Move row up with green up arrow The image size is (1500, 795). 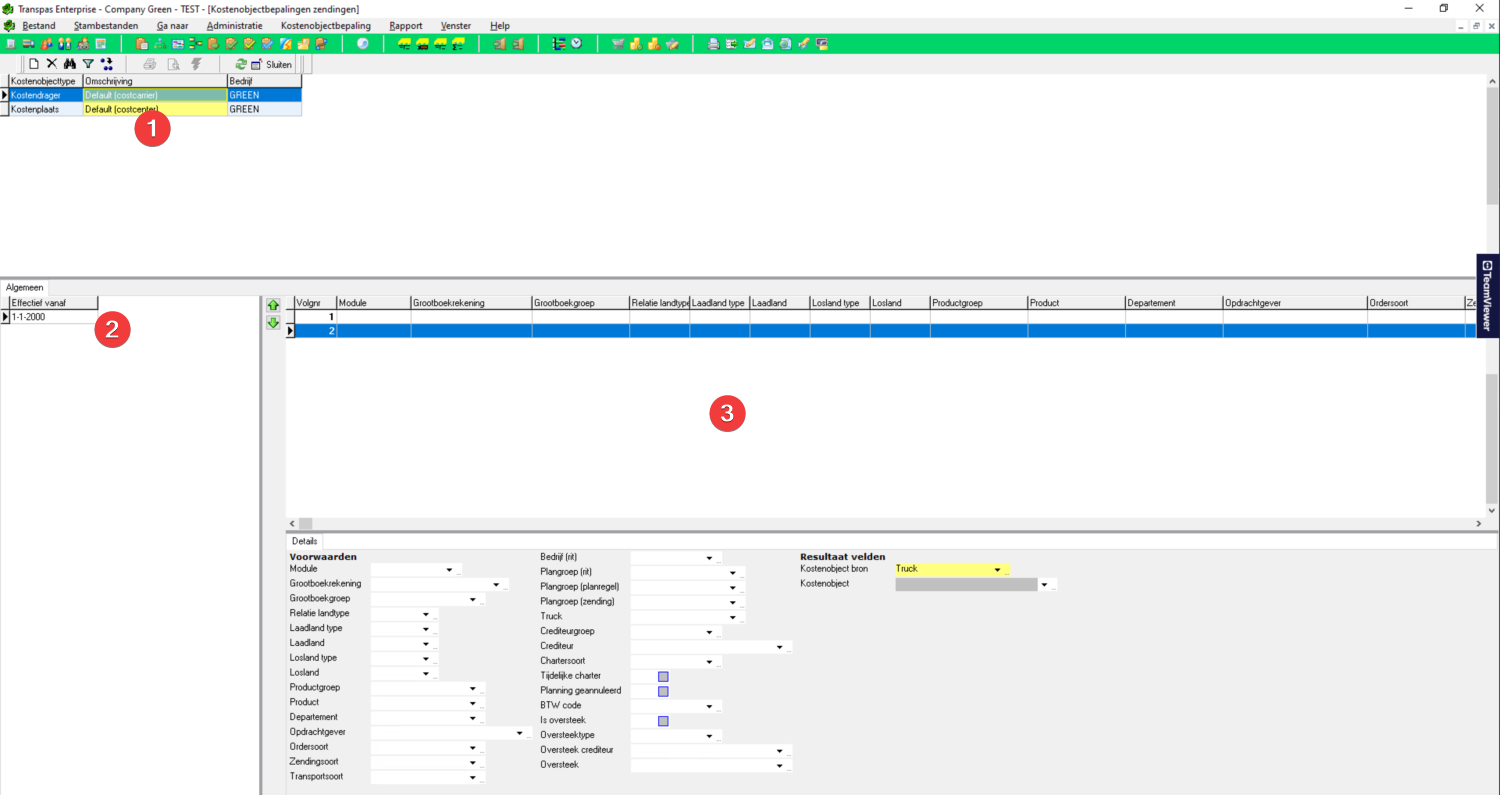pos(272,304)
